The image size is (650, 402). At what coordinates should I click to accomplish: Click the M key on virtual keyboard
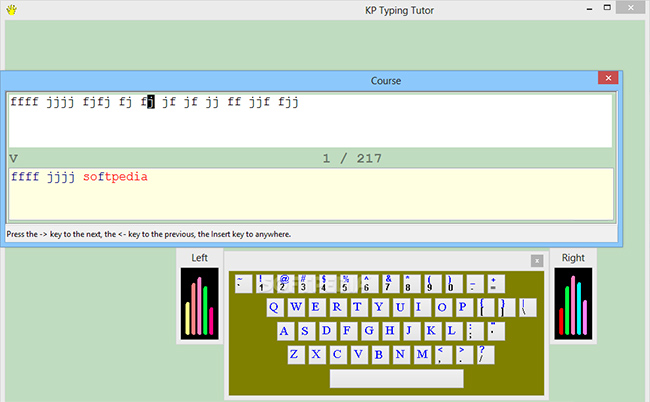pos(422,355)
